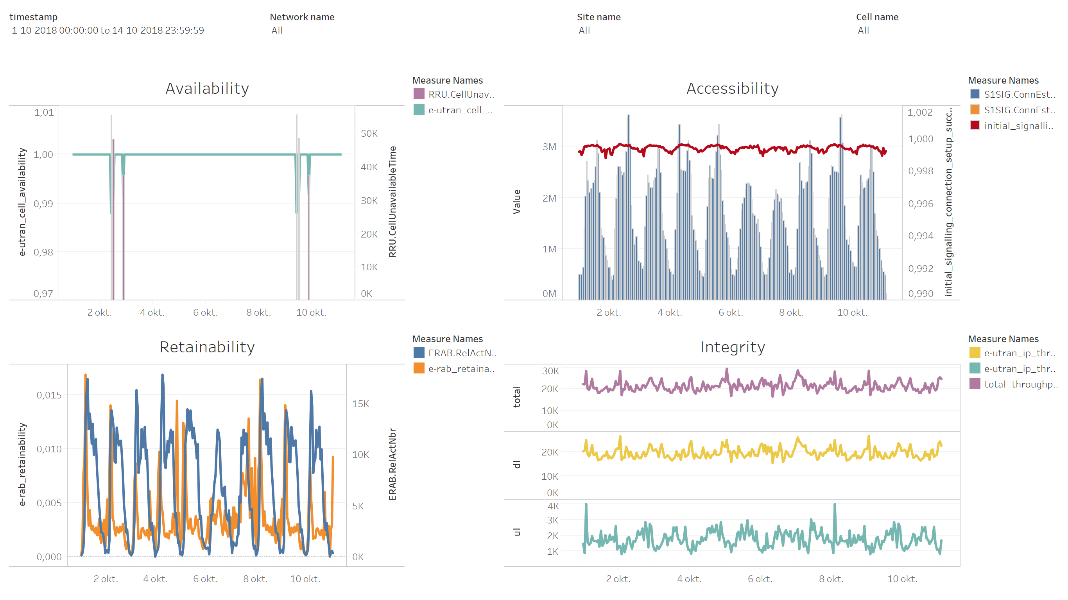
Task: Open the Site name filter value All
Action: click(x=584, y=31)
